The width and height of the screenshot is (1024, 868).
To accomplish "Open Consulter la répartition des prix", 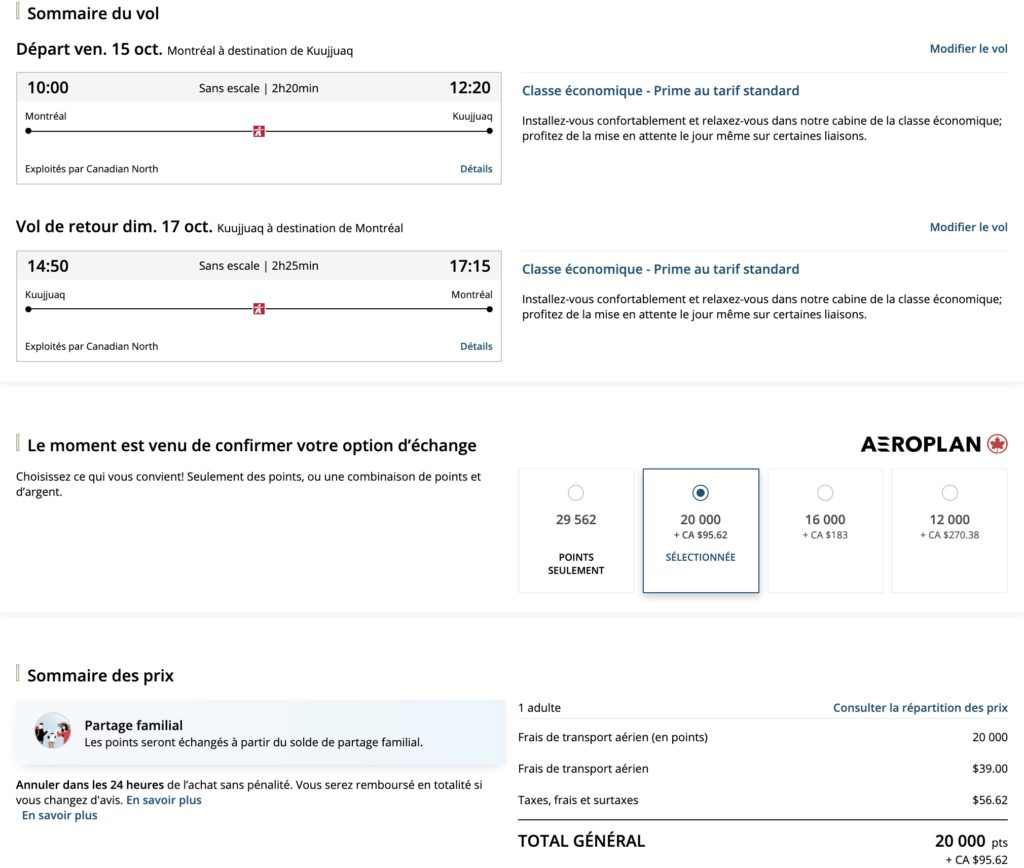I will (x=919, y=707).
